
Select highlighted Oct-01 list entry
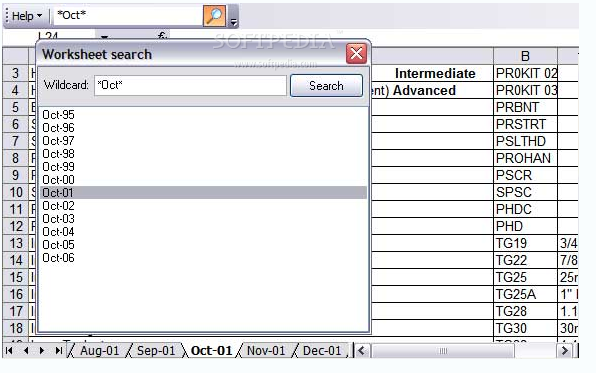pos(203,192)
